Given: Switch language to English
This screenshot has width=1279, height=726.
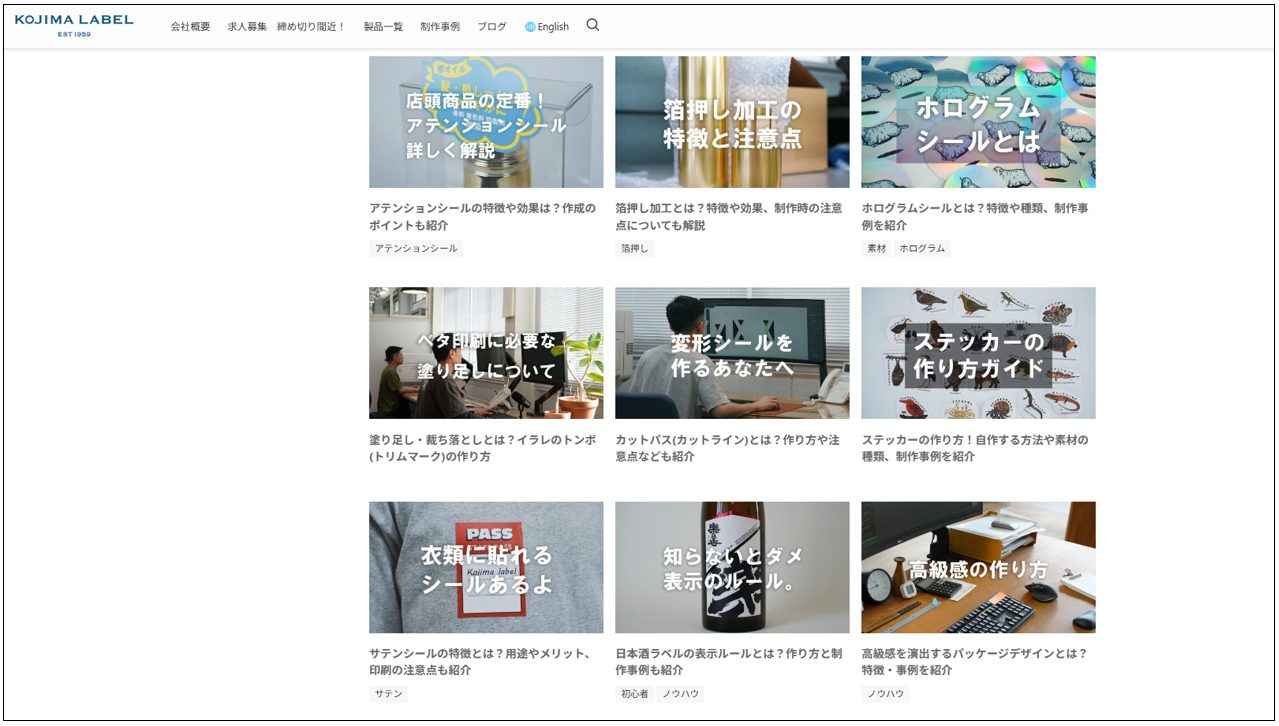Looking at the screenshot, I should click(x=547, y=27).
